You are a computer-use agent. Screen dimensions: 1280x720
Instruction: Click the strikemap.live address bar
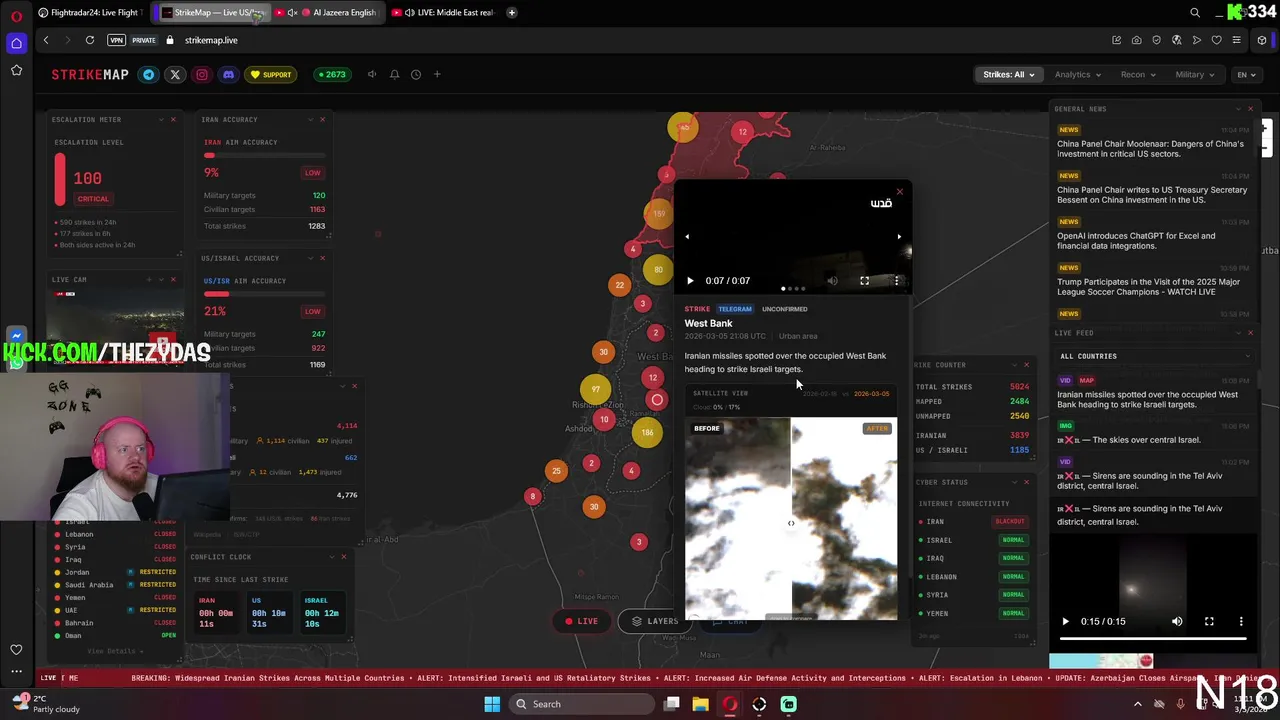click(211, 40)
